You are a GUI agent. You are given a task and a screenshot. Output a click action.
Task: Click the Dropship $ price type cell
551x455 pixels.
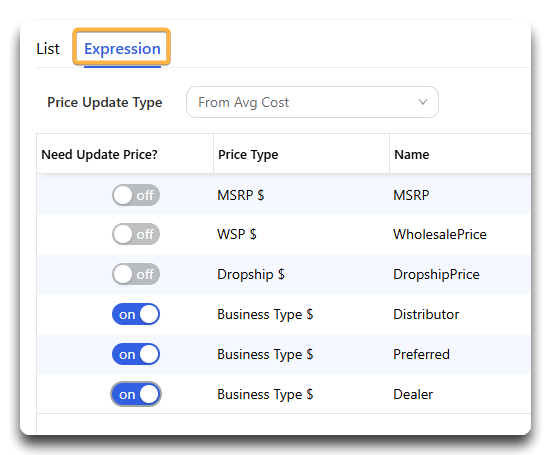251,274
